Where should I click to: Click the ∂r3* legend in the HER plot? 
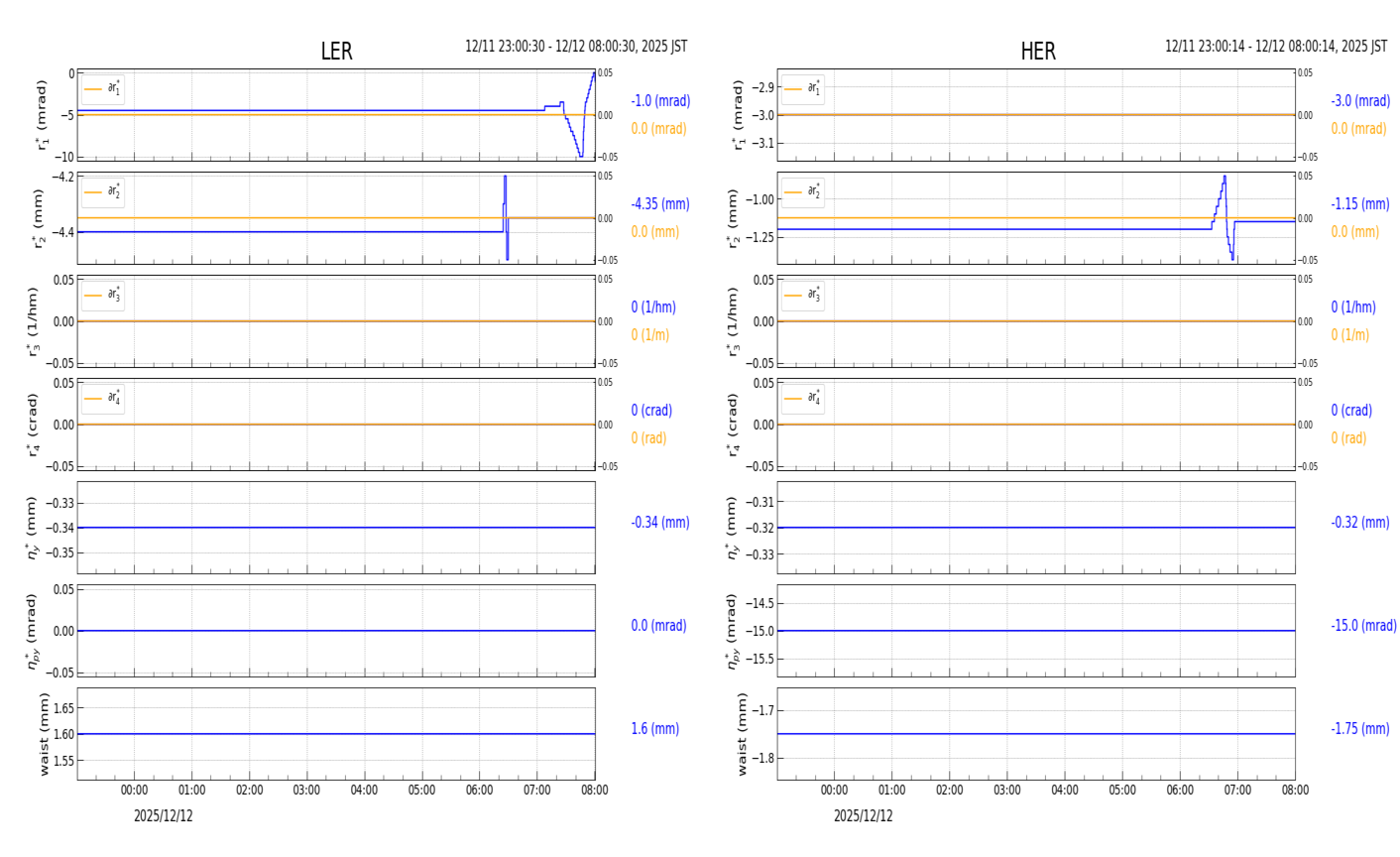coord(803,296)
